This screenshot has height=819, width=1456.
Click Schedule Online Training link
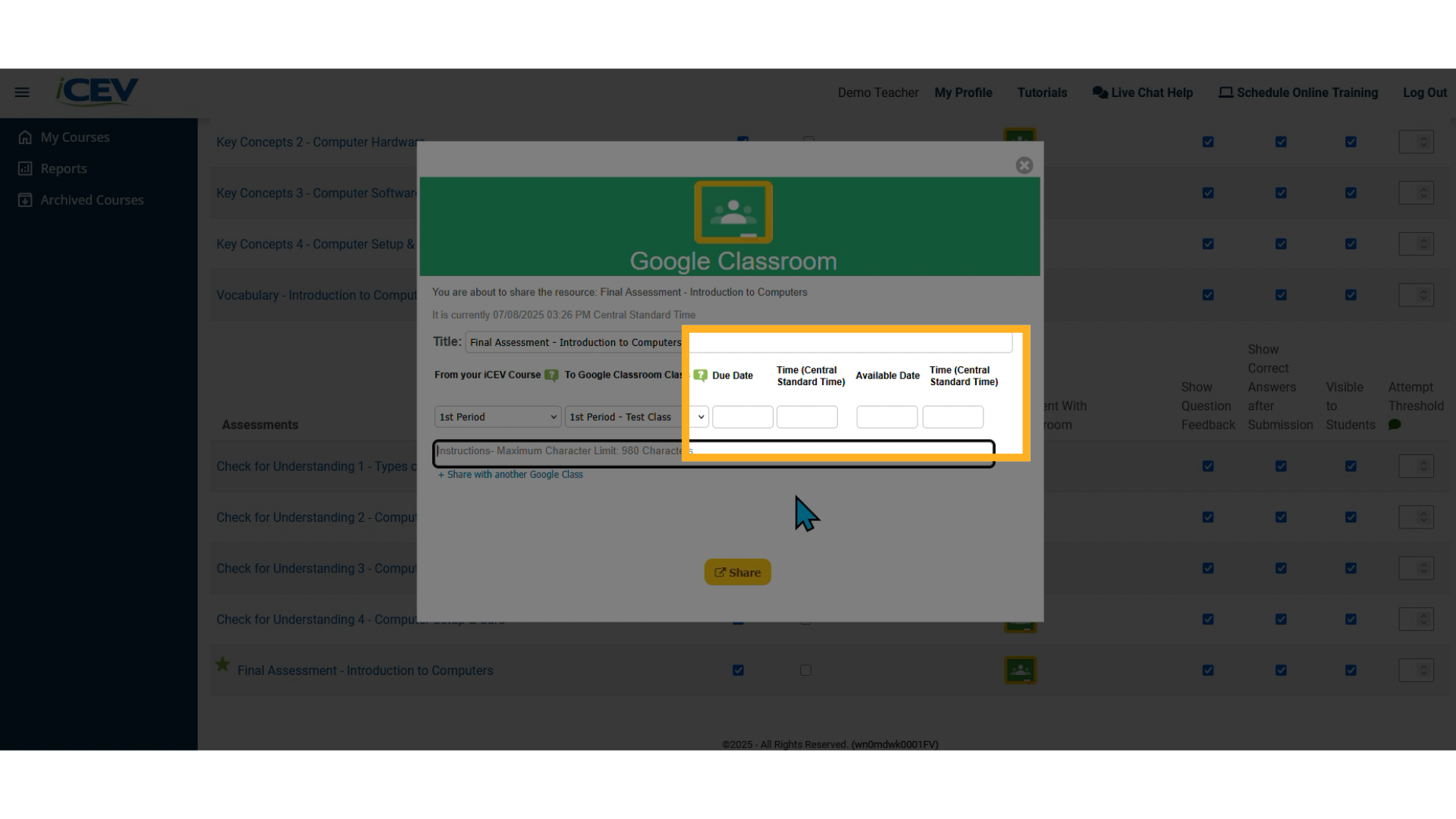pos(1298,93)
